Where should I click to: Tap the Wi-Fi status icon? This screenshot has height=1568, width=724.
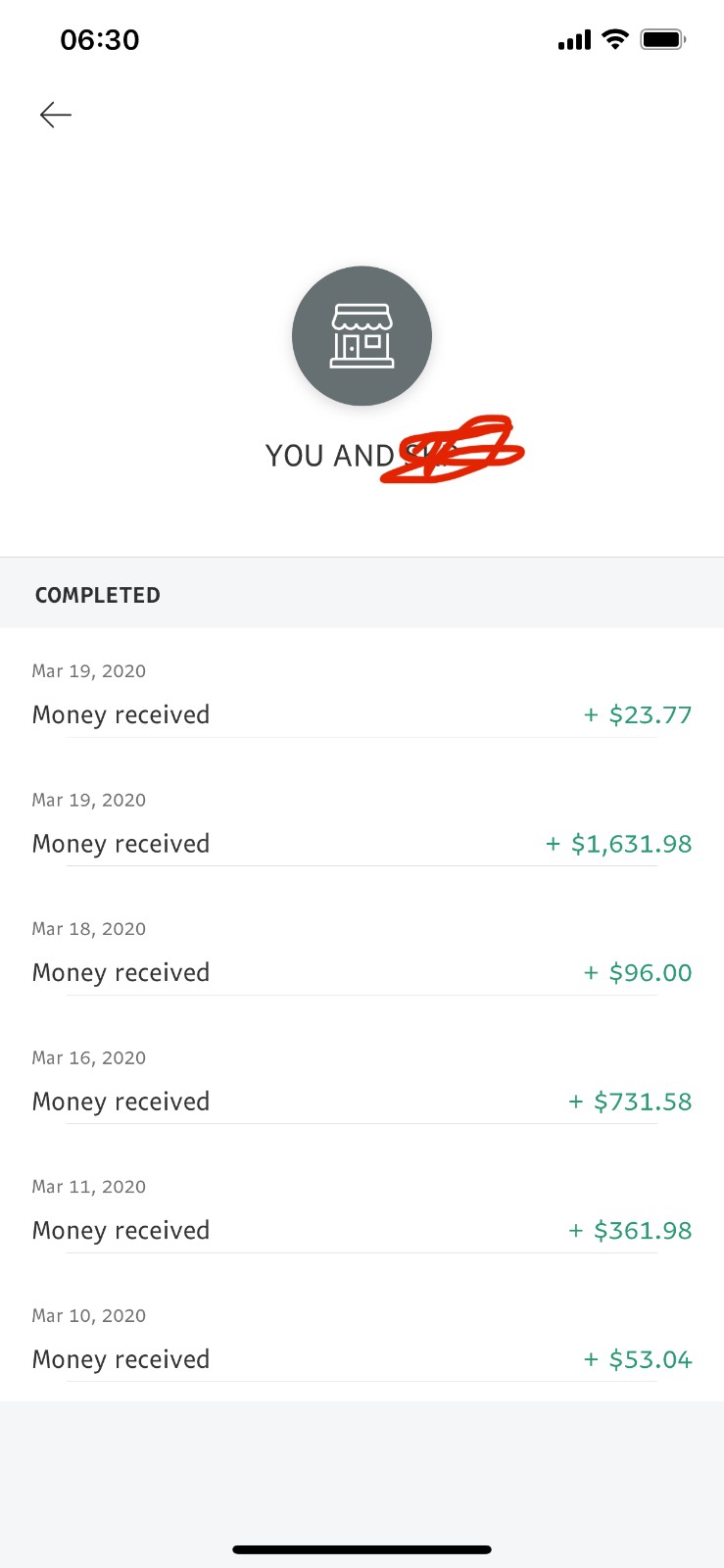615,39
